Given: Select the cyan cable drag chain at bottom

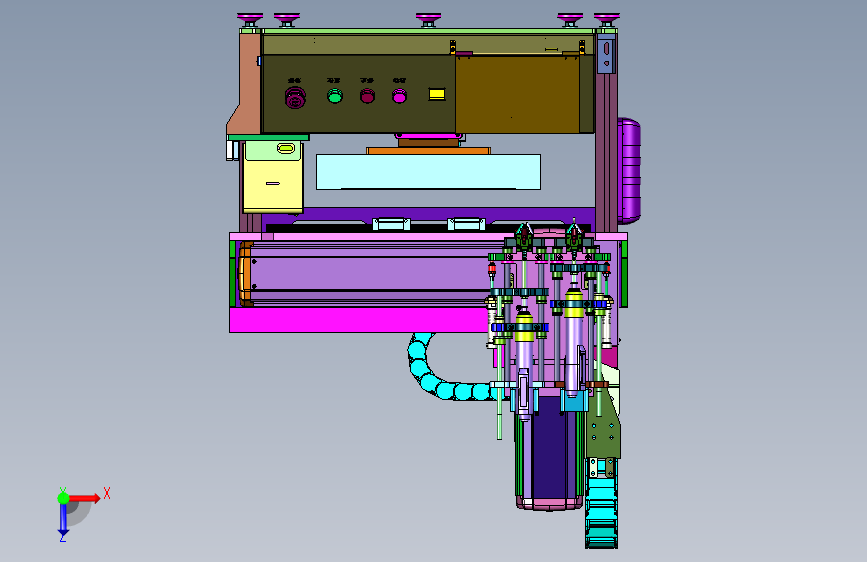Looking at the screenshot, I should [602, 512].
